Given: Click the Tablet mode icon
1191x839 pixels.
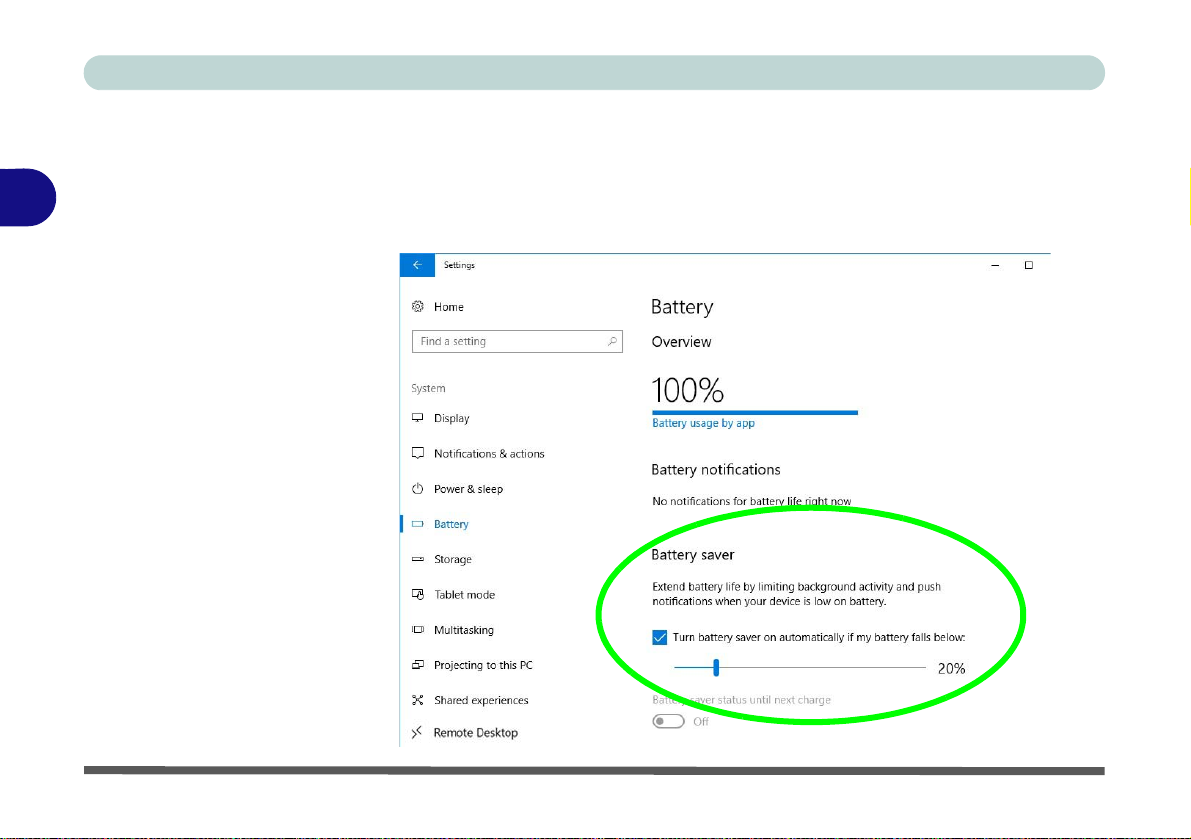Looking at the screenshot, I should (x=418, y=595).
